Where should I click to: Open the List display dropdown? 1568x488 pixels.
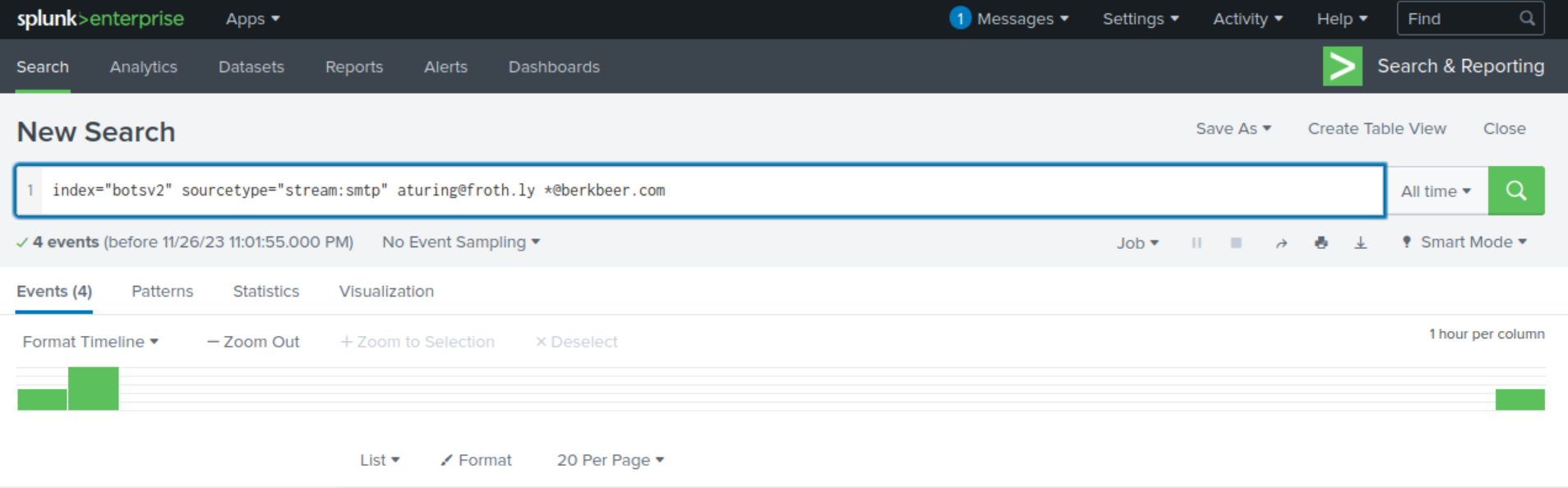click(x=380, y=460)
